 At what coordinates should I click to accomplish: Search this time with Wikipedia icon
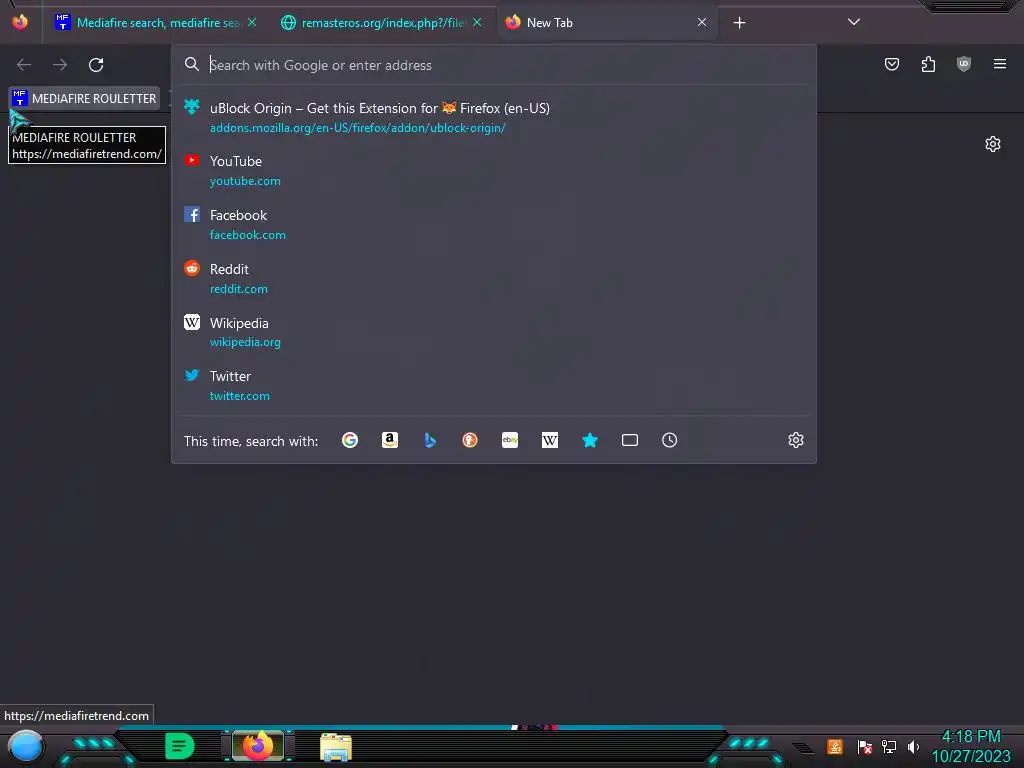point(550,440)
